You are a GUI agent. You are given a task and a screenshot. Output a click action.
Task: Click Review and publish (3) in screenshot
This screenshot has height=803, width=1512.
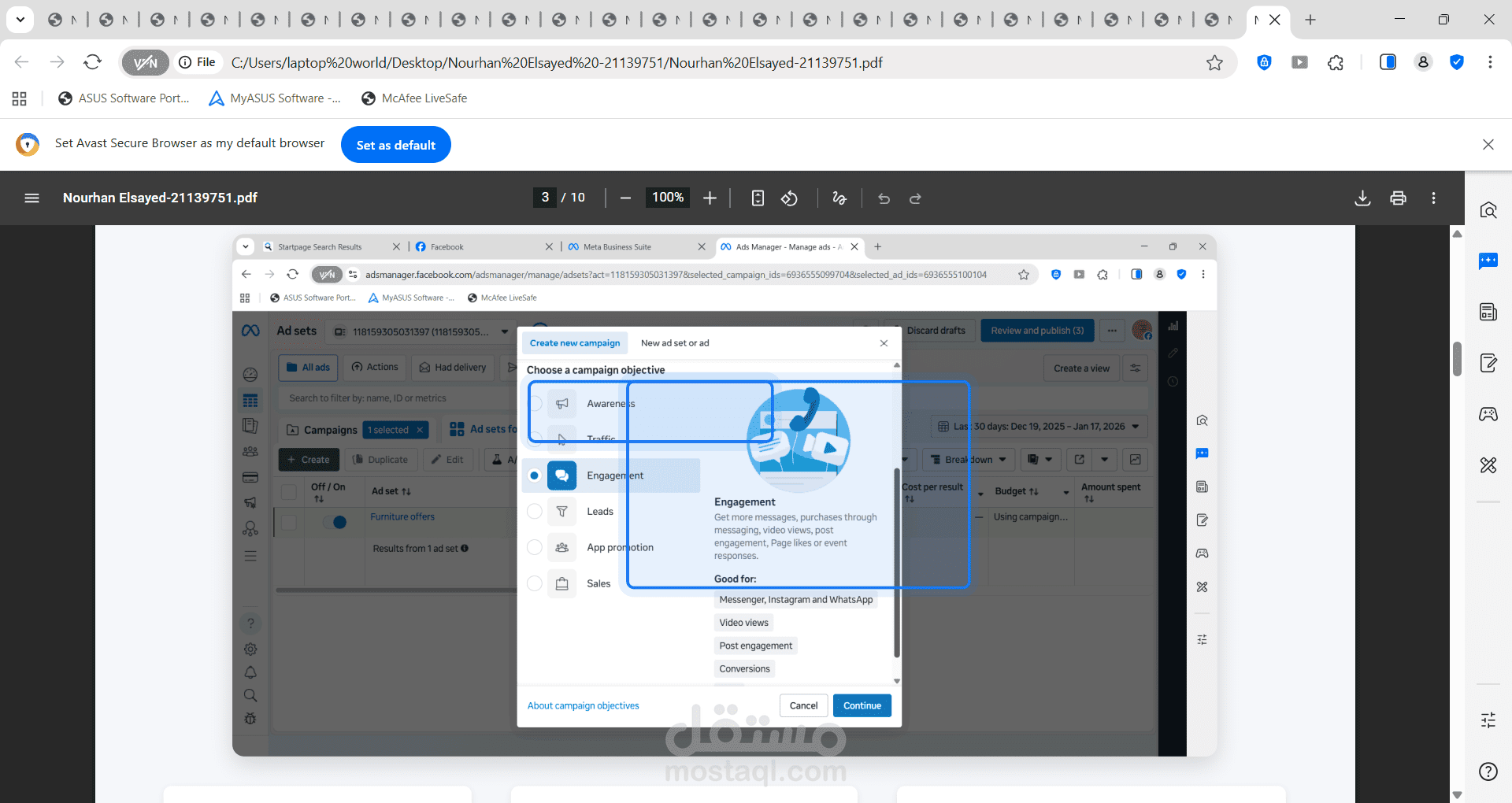(x=1037, y=331)
